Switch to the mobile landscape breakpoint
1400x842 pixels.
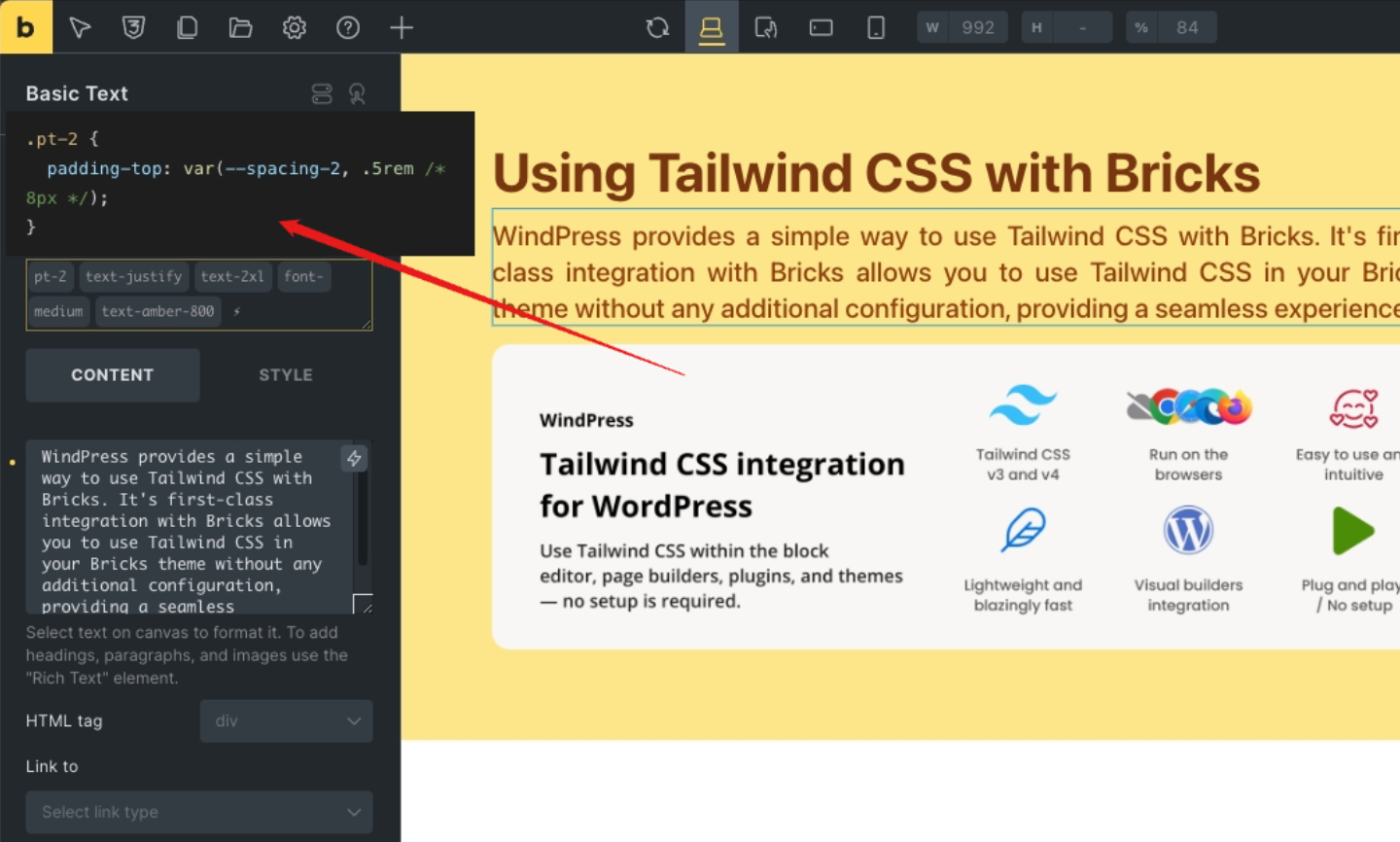point(821,27)
